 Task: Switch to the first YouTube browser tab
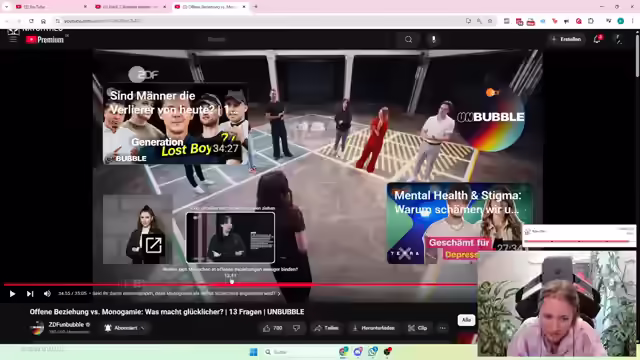[50, 7]
